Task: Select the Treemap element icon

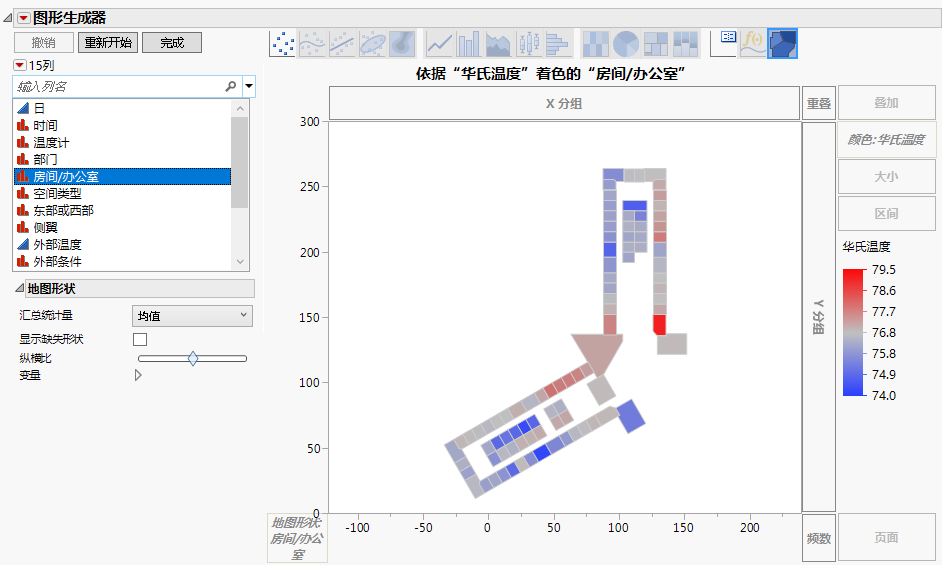Action: pyautogui.click(x=655, y=43)
